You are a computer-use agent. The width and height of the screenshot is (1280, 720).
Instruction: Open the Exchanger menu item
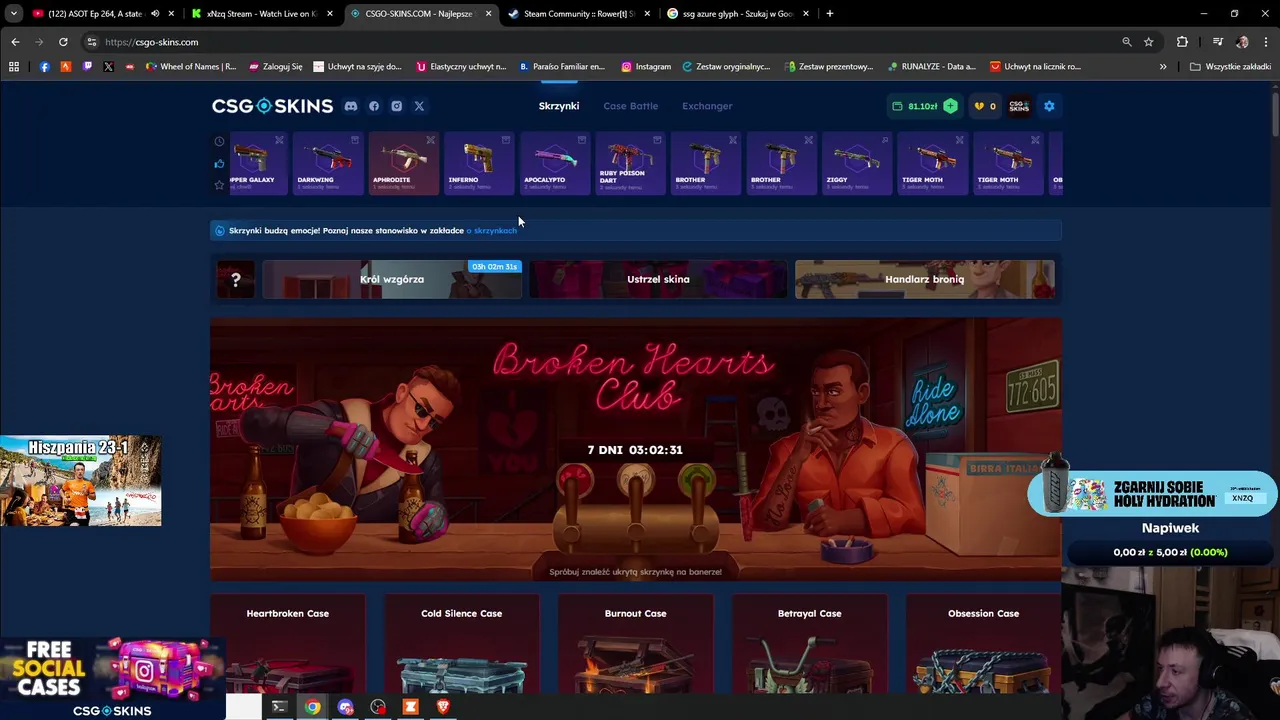707,106
